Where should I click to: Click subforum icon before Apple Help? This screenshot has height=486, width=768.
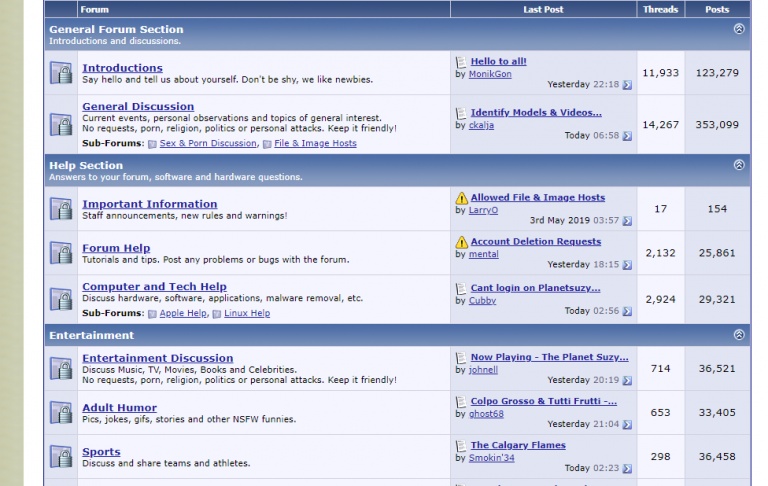tap(152, 314)
